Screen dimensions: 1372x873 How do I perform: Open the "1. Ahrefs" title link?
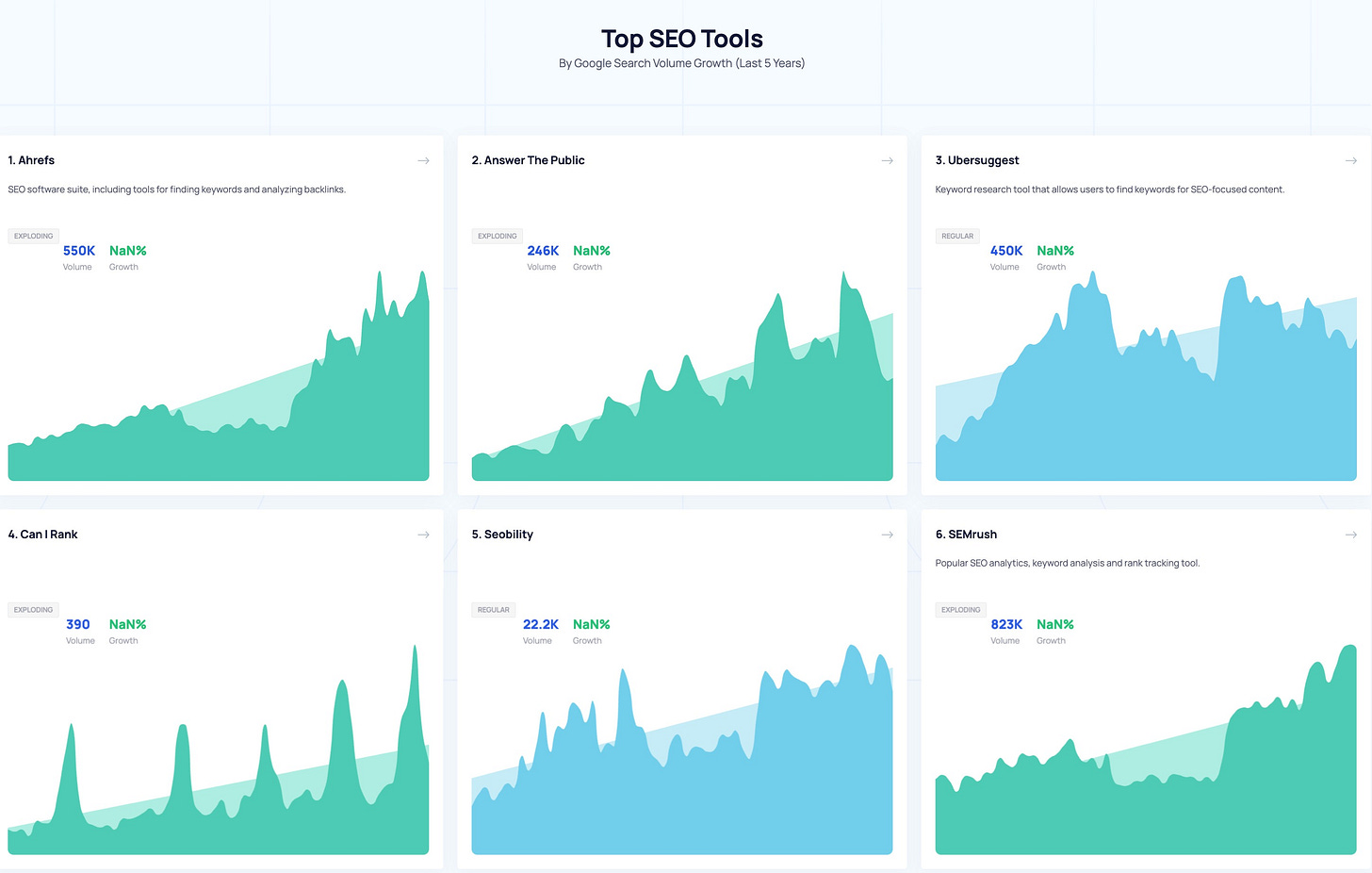pos(31,160)
